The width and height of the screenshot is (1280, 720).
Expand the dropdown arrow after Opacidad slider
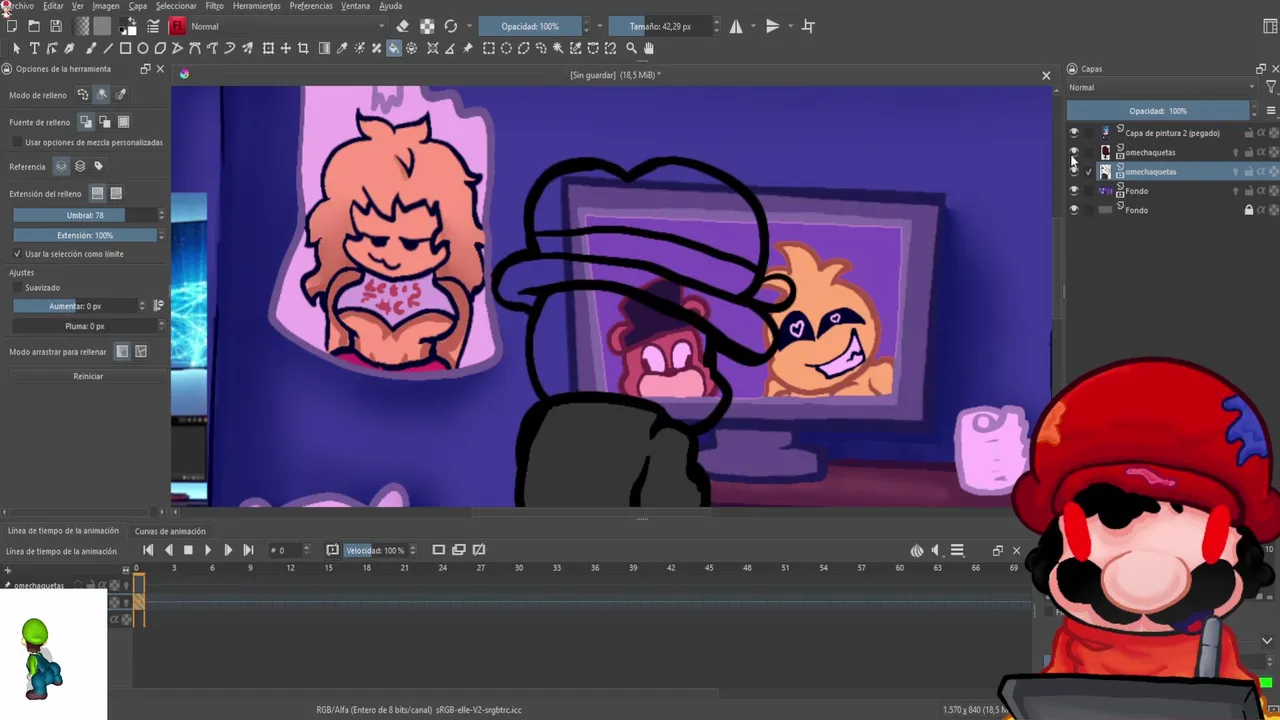click(x=599, y=26)
